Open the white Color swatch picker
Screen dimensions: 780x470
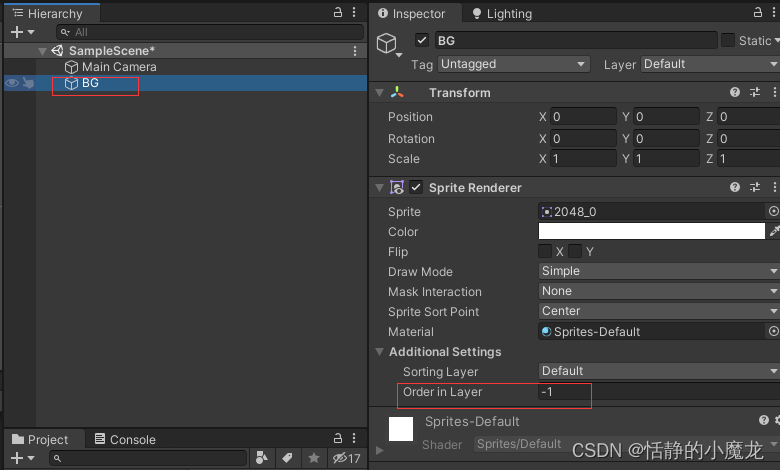[x=652, y=231]
